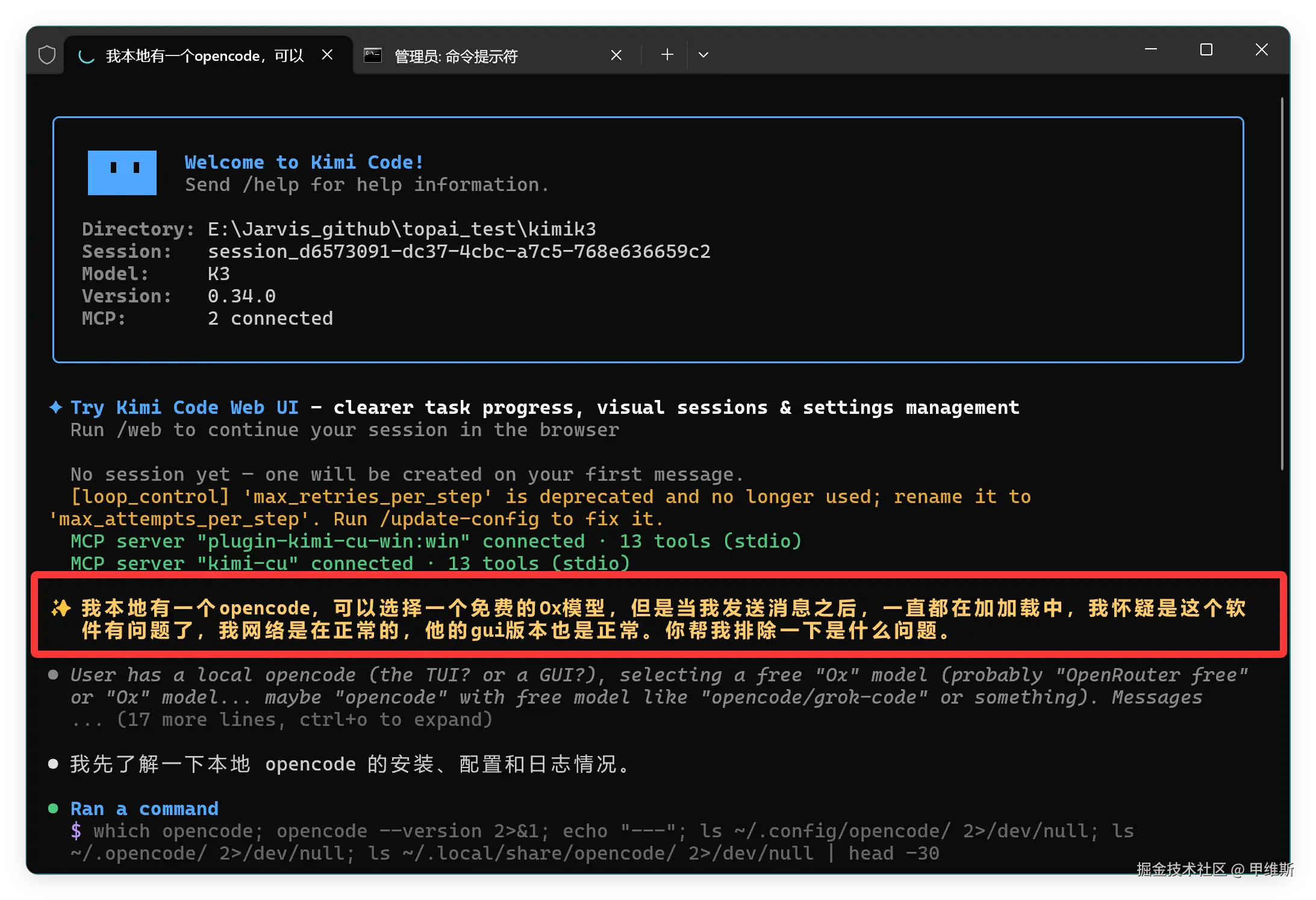Open a new terminal tab
1316x900 pixels.
pos(667,55)
